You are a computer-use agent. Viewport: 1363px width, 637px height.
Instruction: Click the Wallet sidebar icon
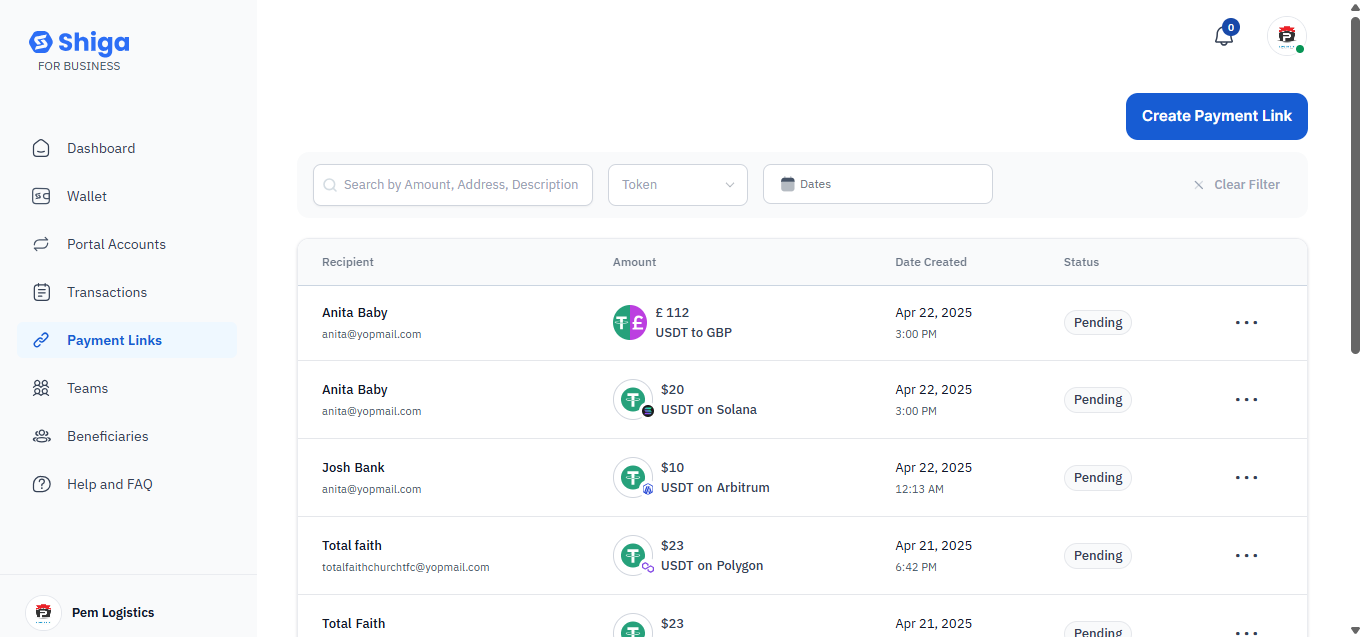click(41, 196)
